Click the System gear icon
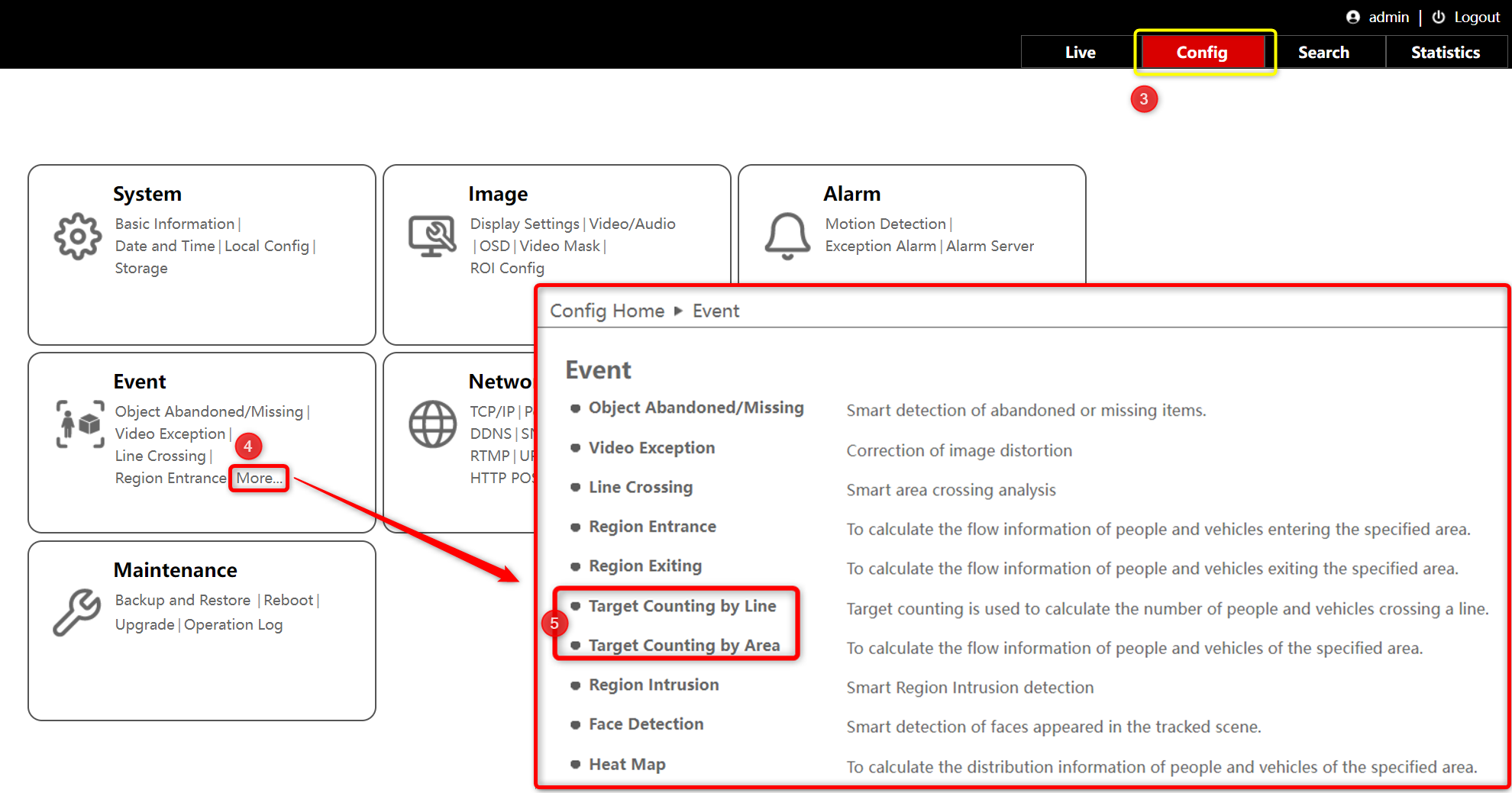The height and width of the screenshot is (793, 1512). 77,237
